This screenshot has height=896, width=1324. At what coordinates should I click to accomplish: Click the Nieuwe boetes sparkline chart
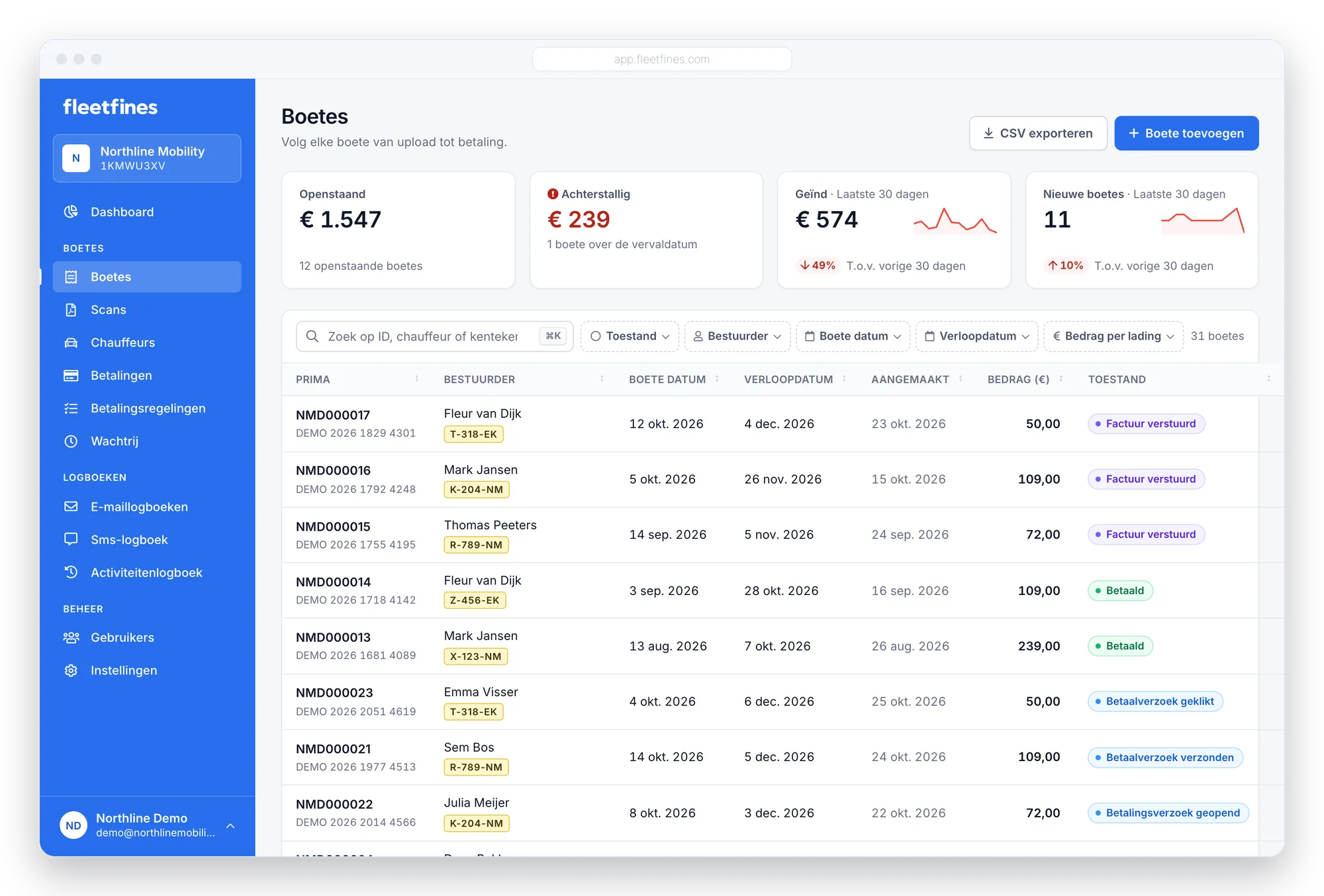[x=1203, y=220]
